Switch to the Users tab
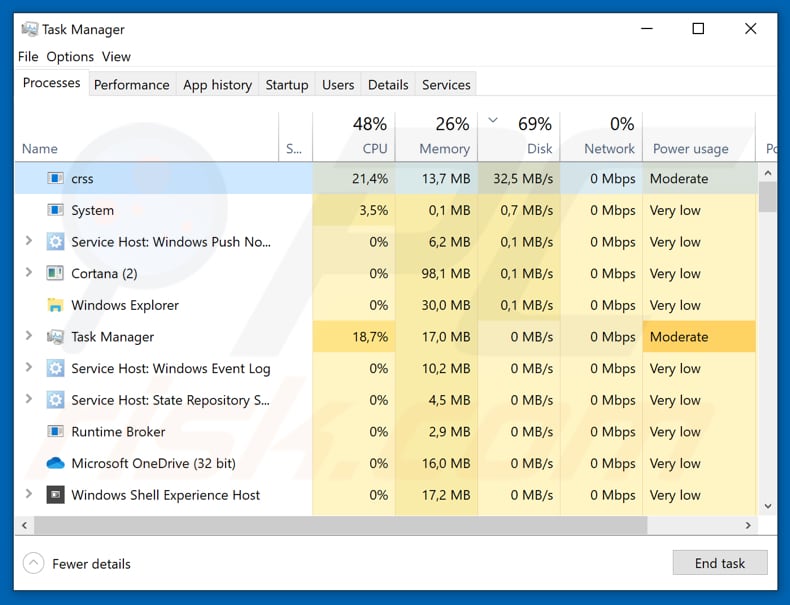This screenshot has width=790, height=605. point(338,85)
